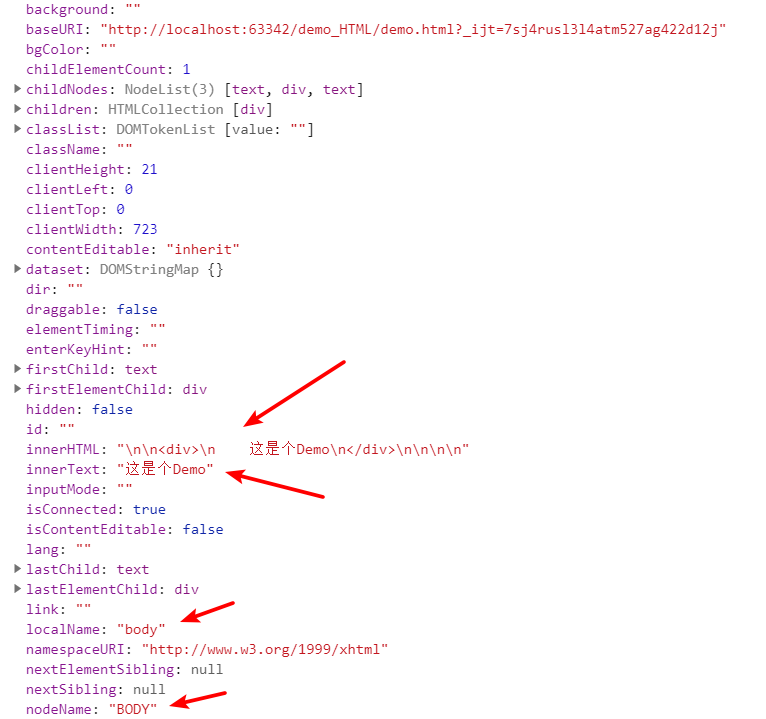The image size is (766, 719).
Task: Click the isConnected true value
Action: 149,509
